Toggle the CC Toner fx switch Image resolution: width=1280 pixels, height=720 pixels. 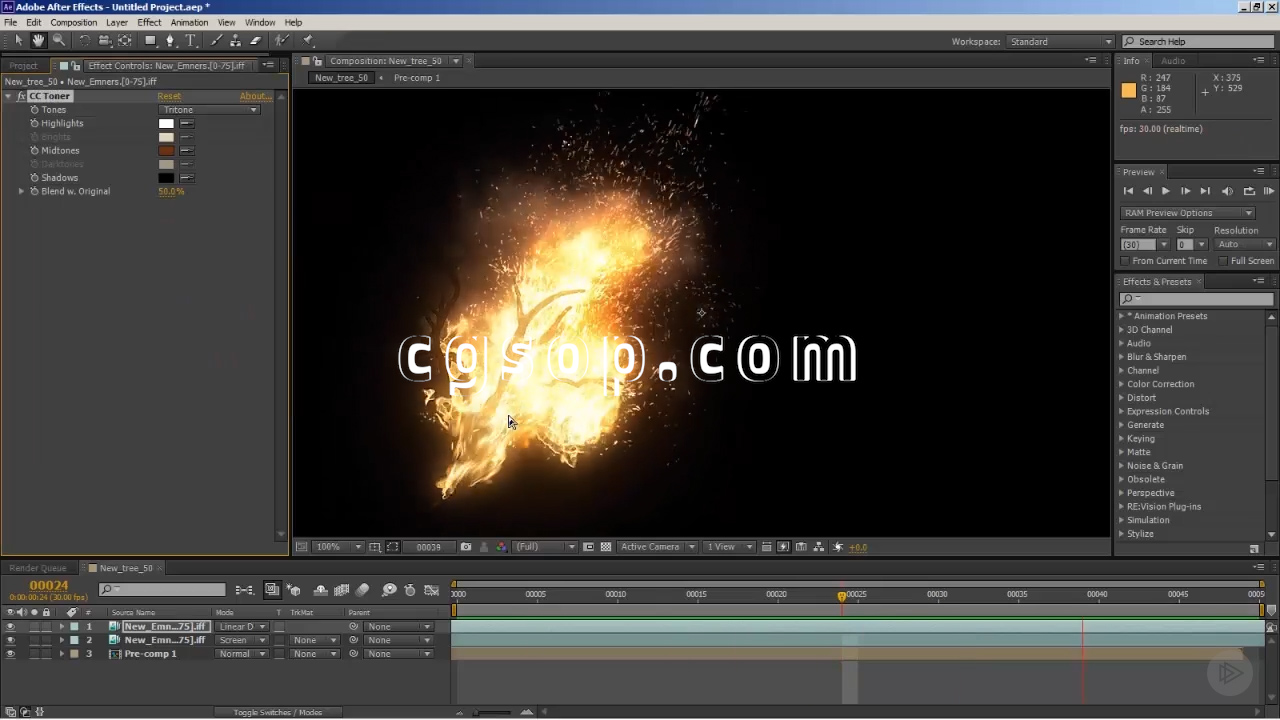pos(21,96)
